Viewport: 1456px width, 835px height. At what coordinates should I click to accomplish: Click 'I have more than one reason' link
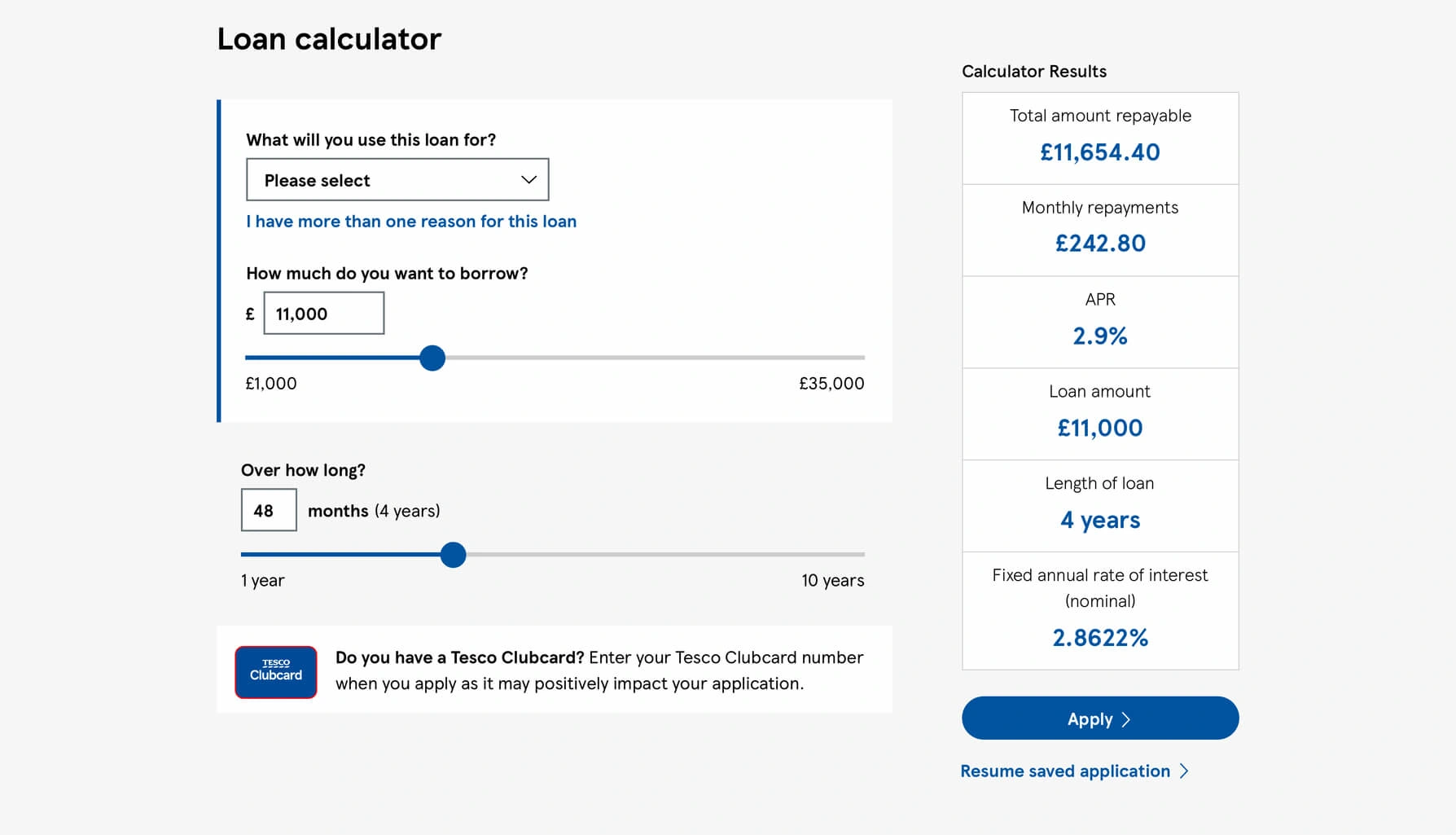(411, 222)
